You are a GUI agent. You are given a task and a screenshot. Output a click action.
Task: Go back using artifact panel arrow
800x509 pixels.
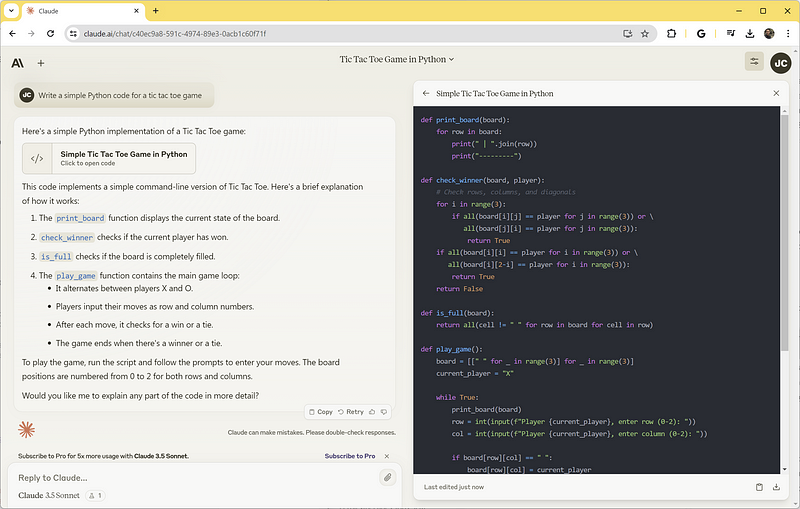pyautogui.click(x=426, y=93)
